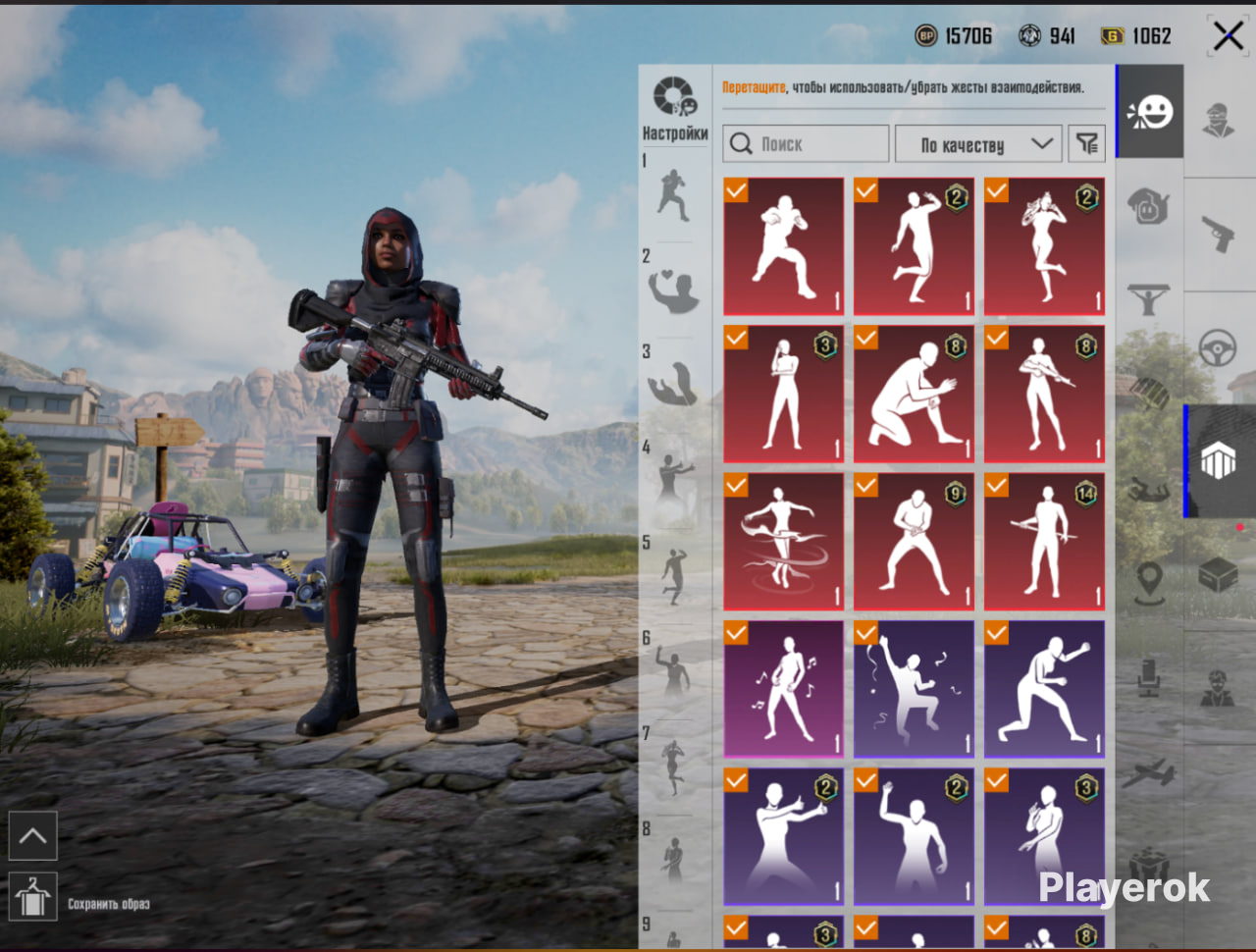Select emote slot 5 running figure
Image resolution: width=1256 pixels, height=952 pixels.
(673, 576)
